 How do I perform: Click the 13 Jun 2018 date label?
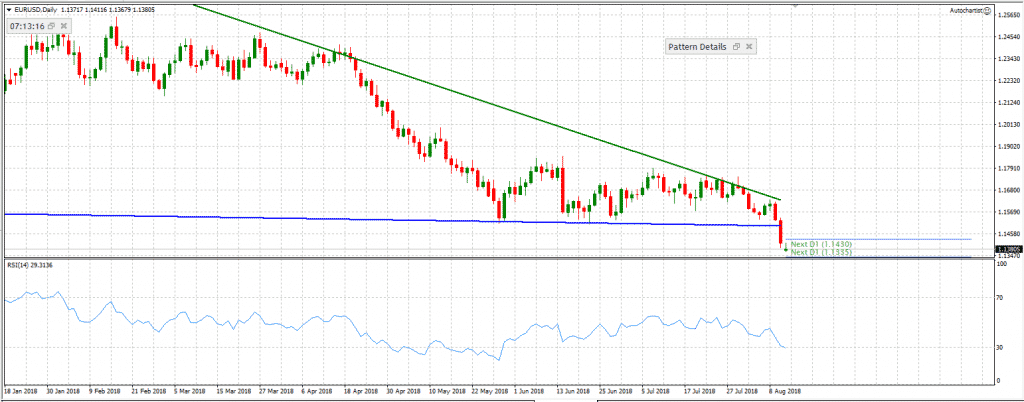571,392
